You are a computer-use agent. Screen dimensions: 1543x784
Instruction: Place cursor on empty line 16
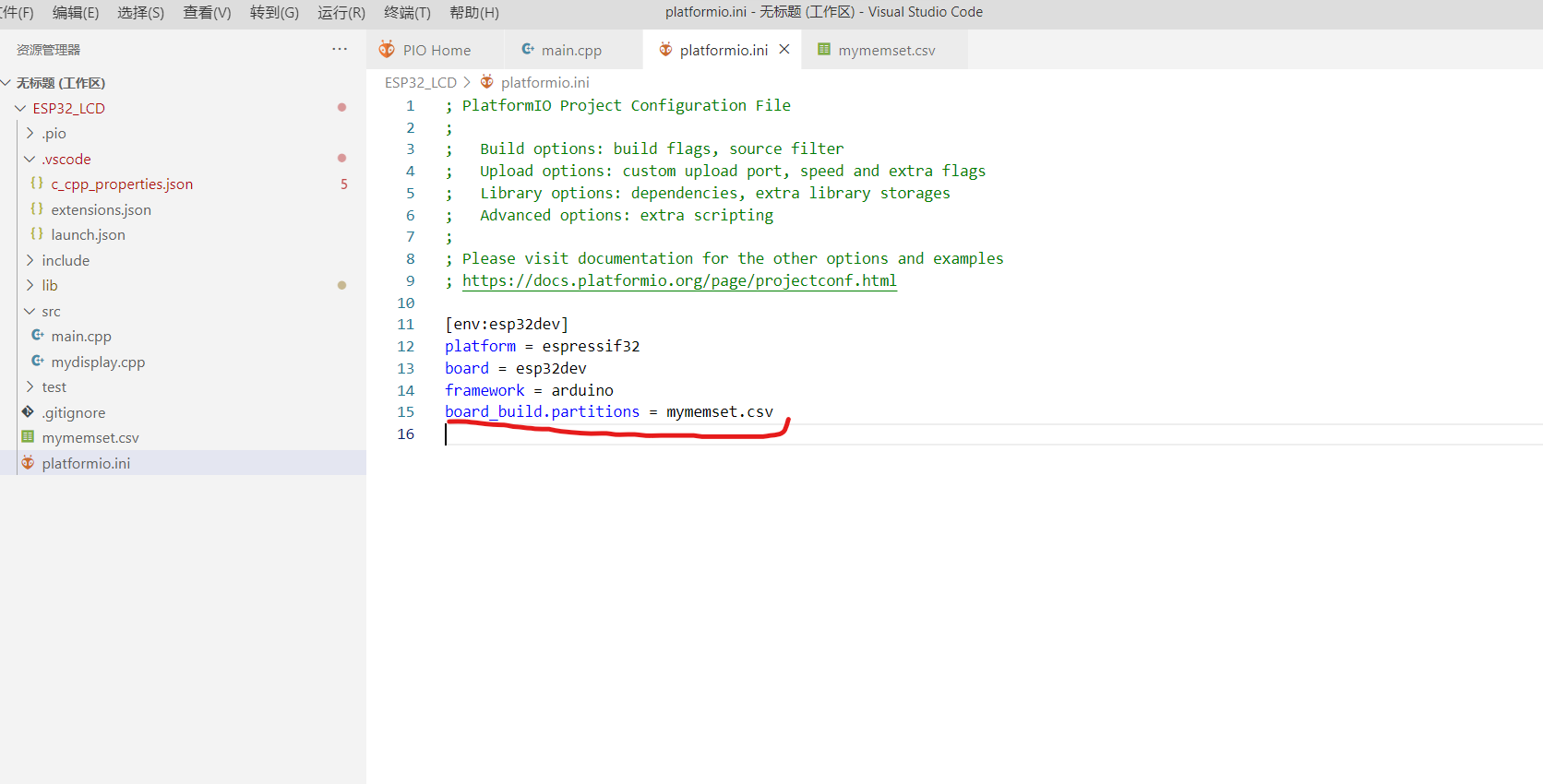[992, 434]
